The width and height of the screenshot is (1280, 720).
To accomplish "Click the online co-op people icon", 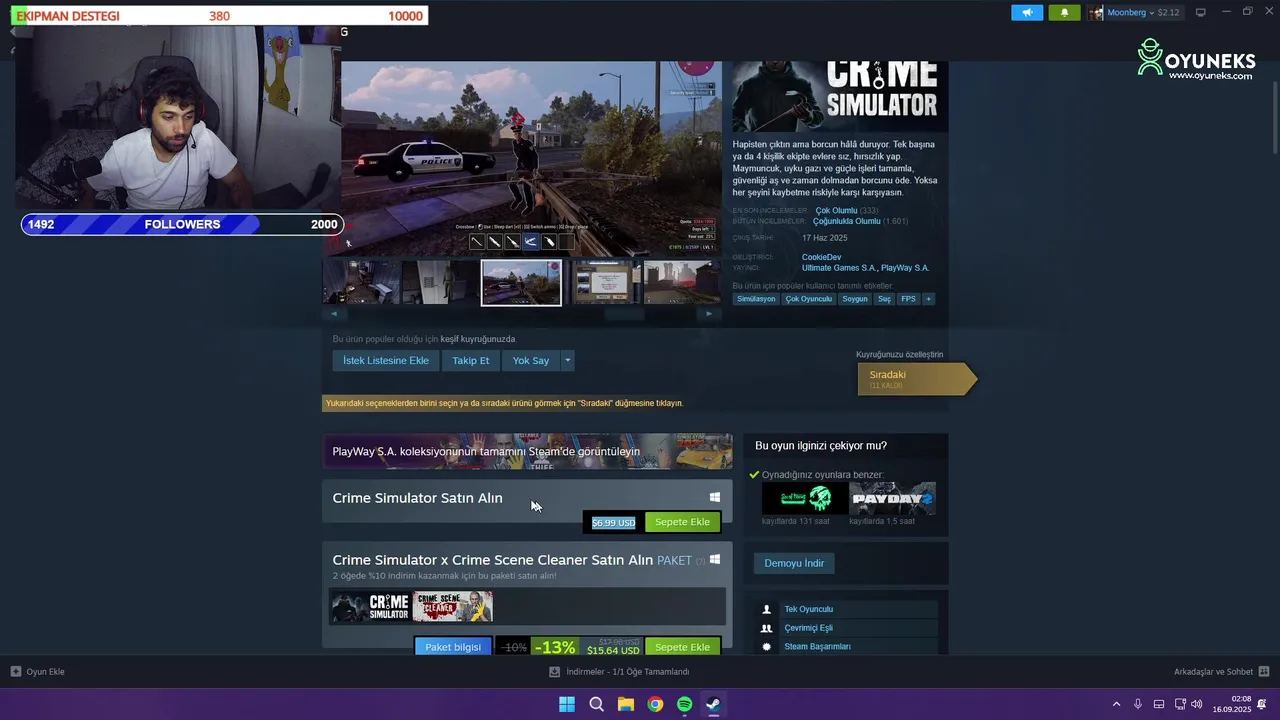I will click(x=767, y=628).
